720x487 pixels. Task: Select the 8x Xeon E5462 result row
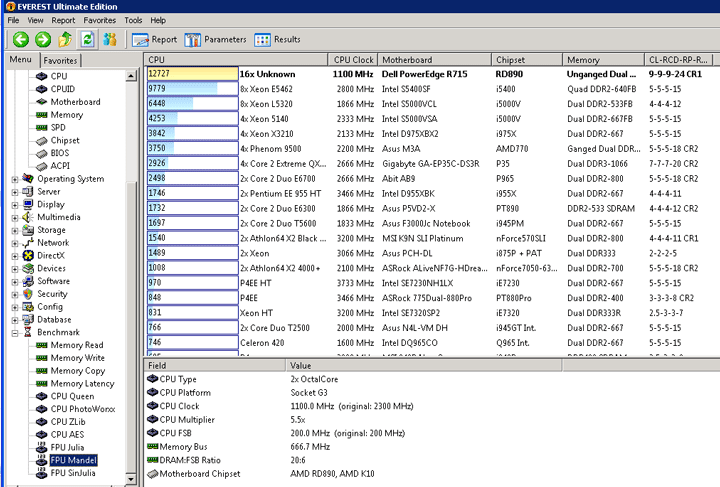pyautogui.click(x=432, y=89)
